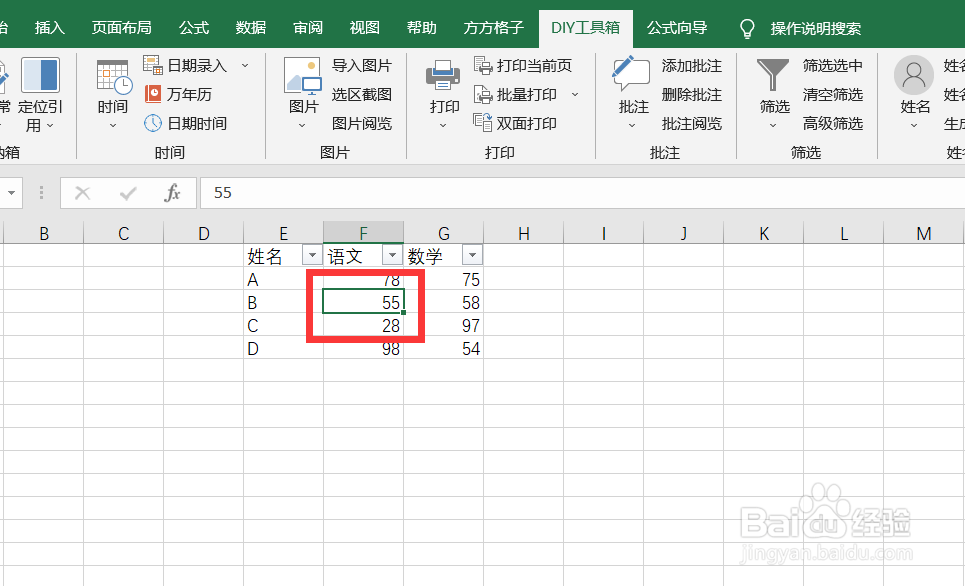Click the confirm checkmark in formula bar

pos(127,193)
